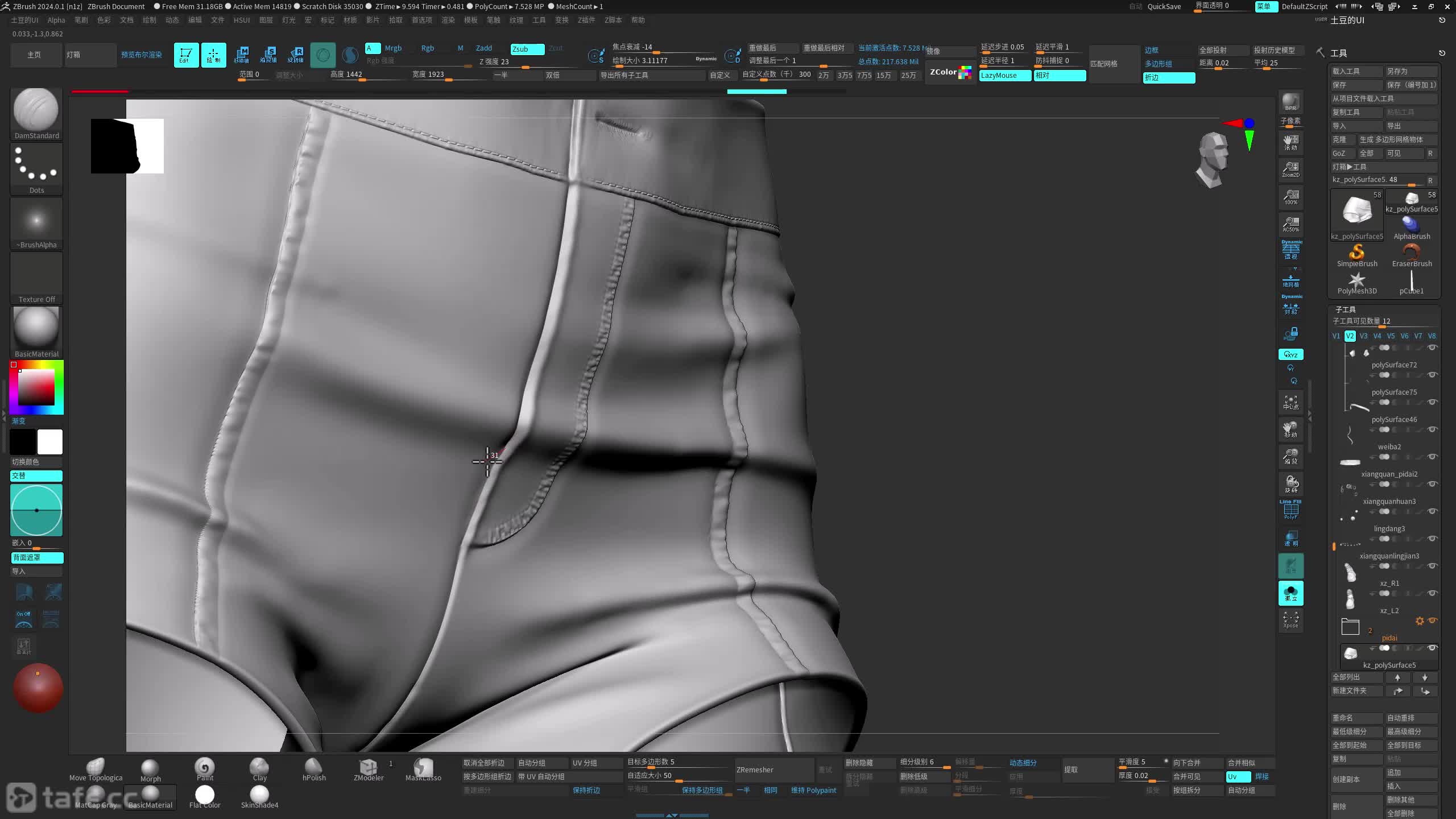Open the BrushAlpha alpha selector
The image size is (1456, 819).
(36, 223)
